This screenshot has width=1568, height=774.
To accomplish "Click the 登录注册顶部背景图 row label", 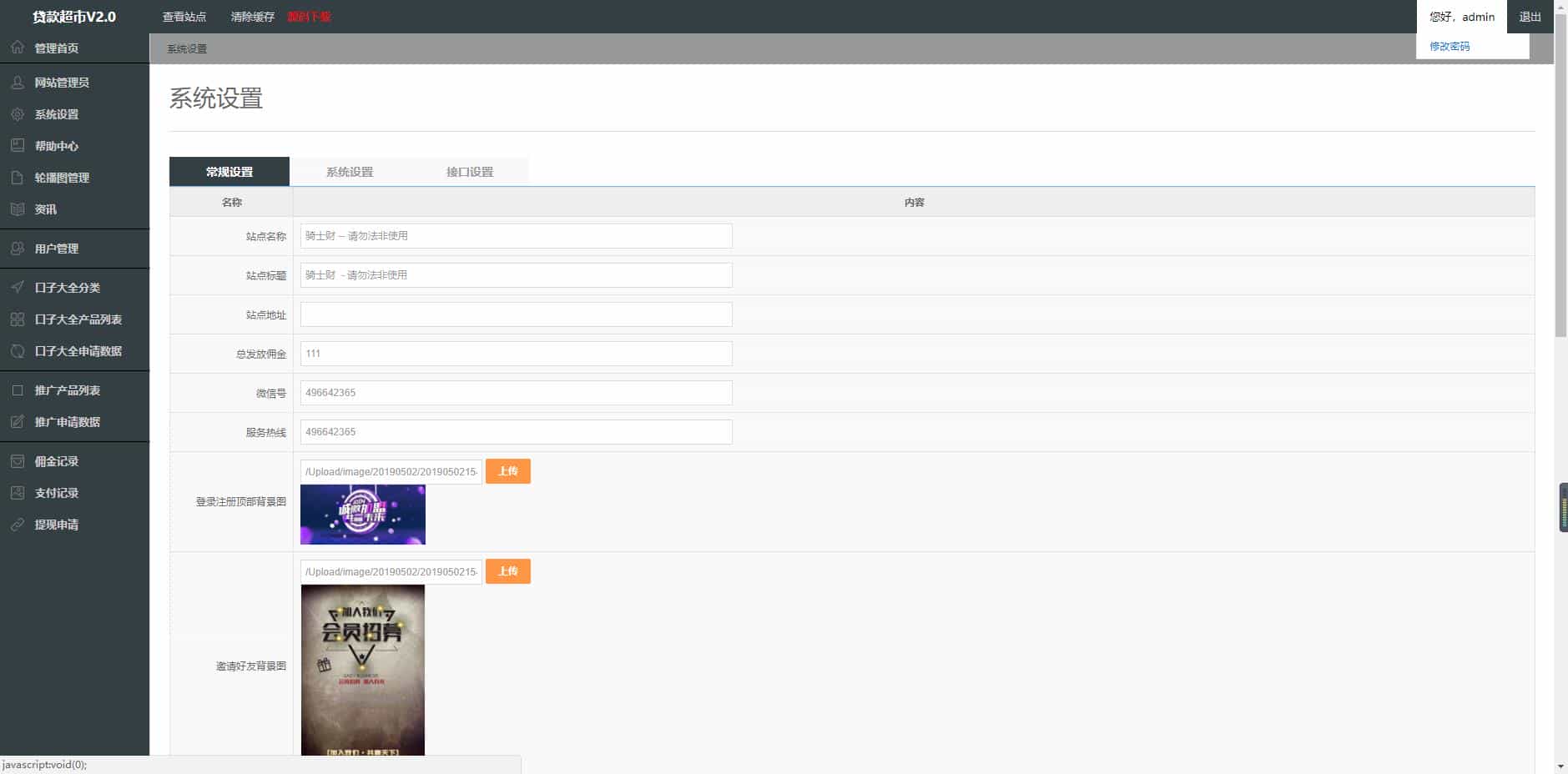I will (241, 502).
